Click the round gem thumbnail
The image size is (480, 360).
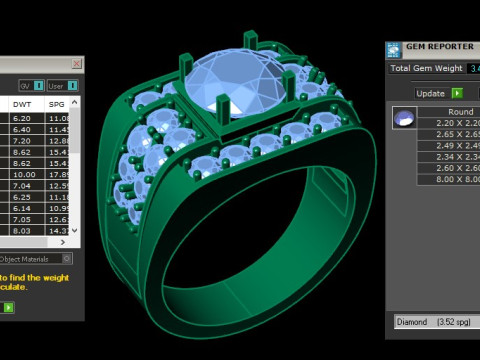point(404,118)
